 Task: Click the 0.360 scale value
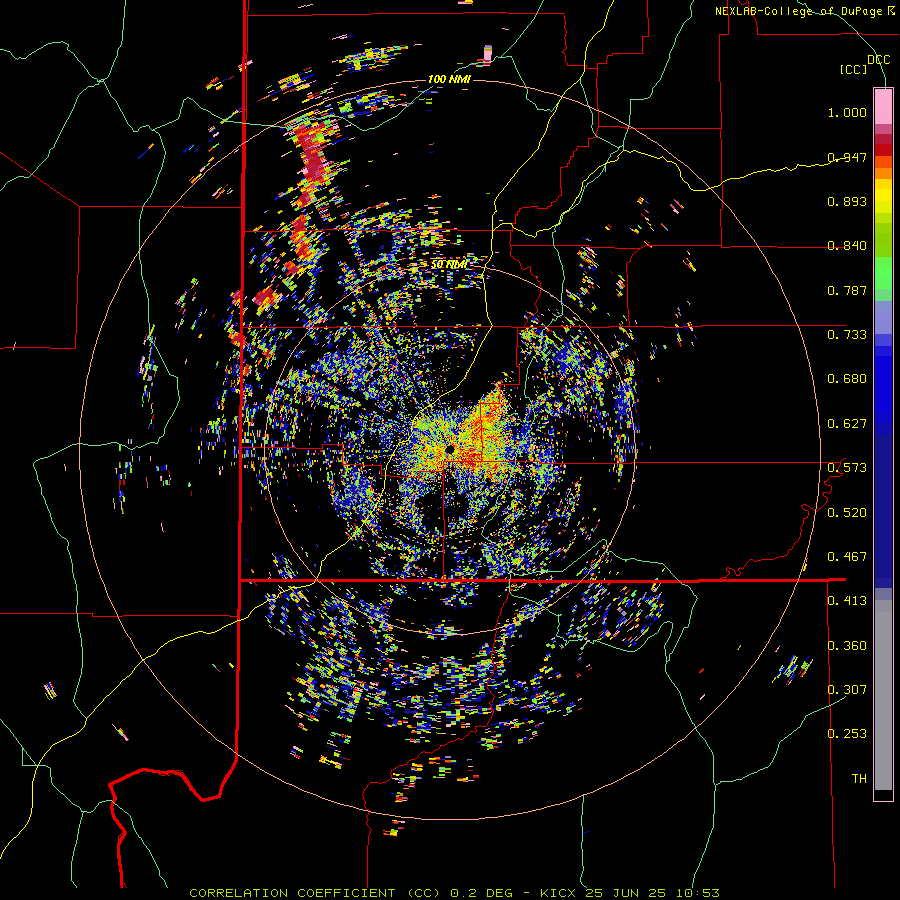pyautogui.click(x=847, y=646)
